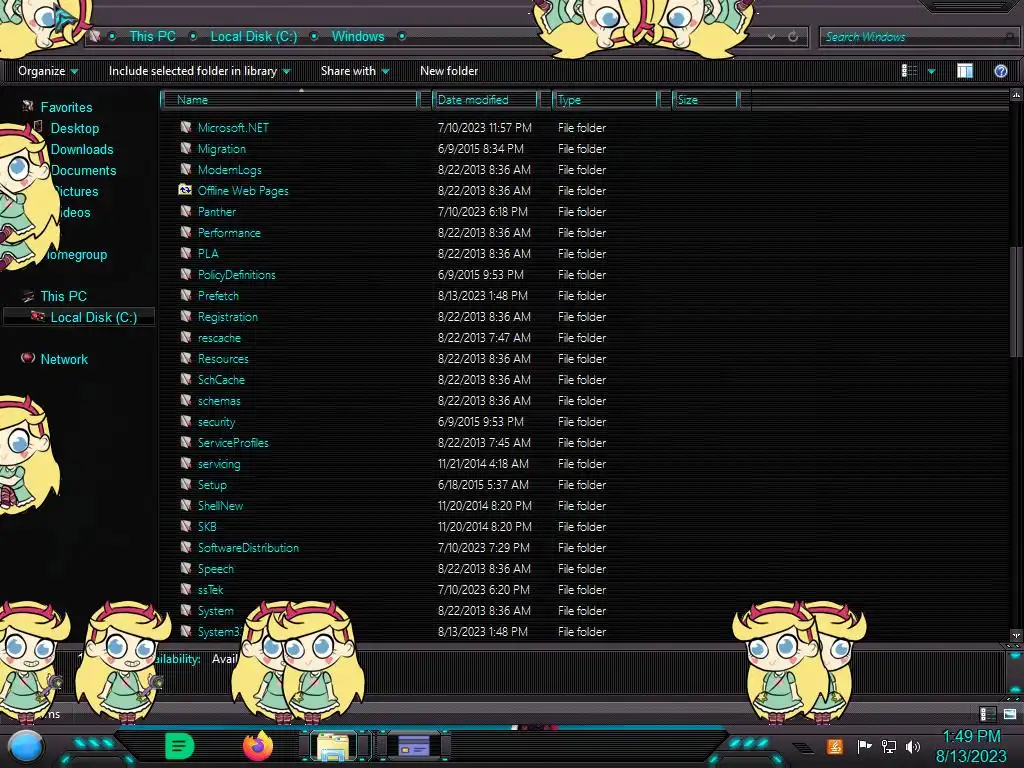Screen dimensions: 1024x768
Task: Open Include selected folder in library menu
Action: click(199, 71)
